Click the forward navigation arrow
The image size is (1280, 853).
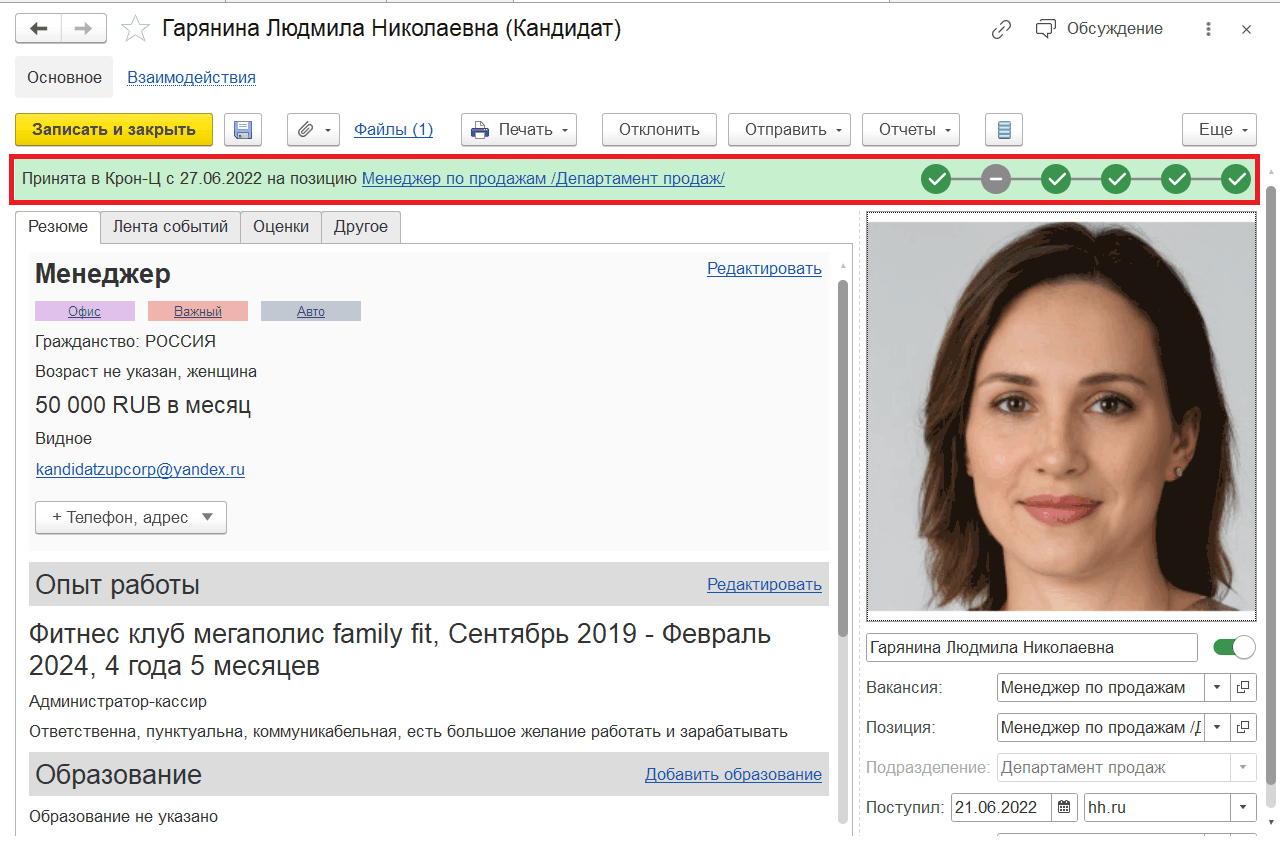[83, 29]
